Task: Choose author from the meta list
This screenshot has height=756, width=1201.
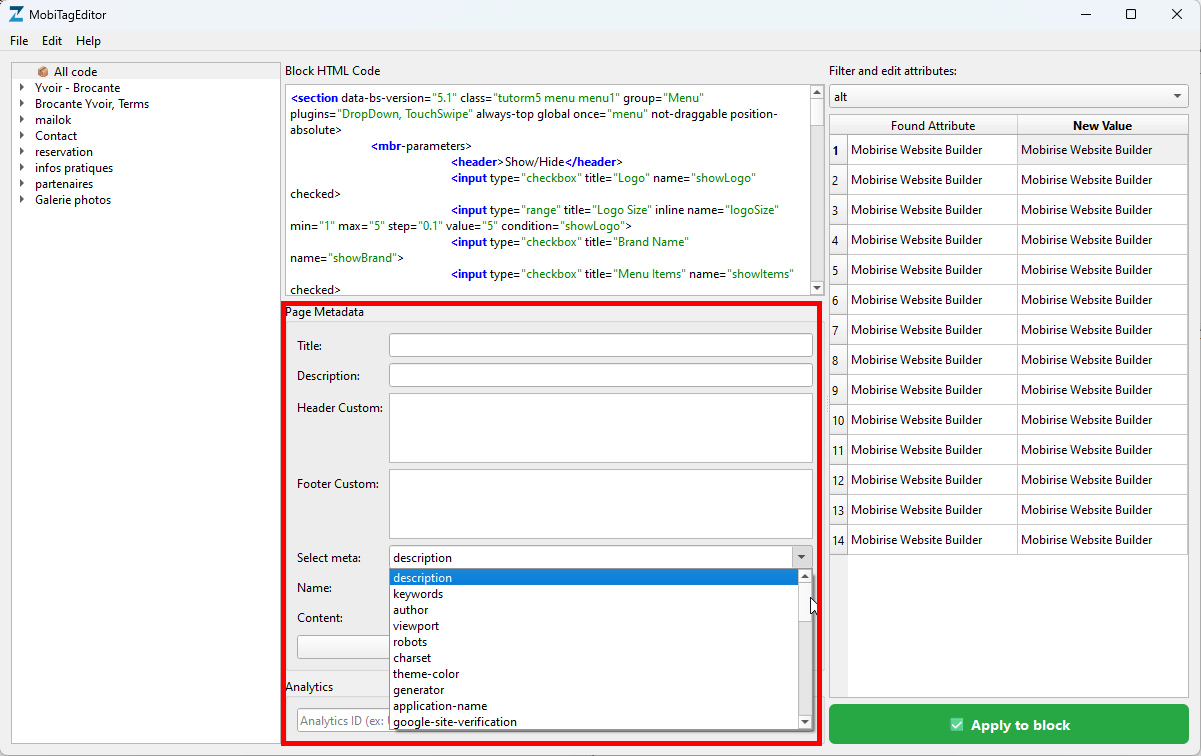Action: point(594,610)
